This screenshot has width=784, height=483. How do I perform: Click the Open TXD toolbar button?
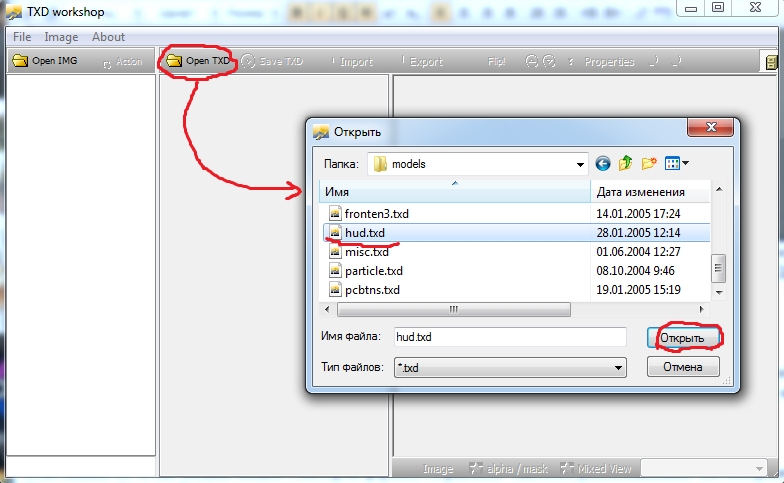[198, 61]
